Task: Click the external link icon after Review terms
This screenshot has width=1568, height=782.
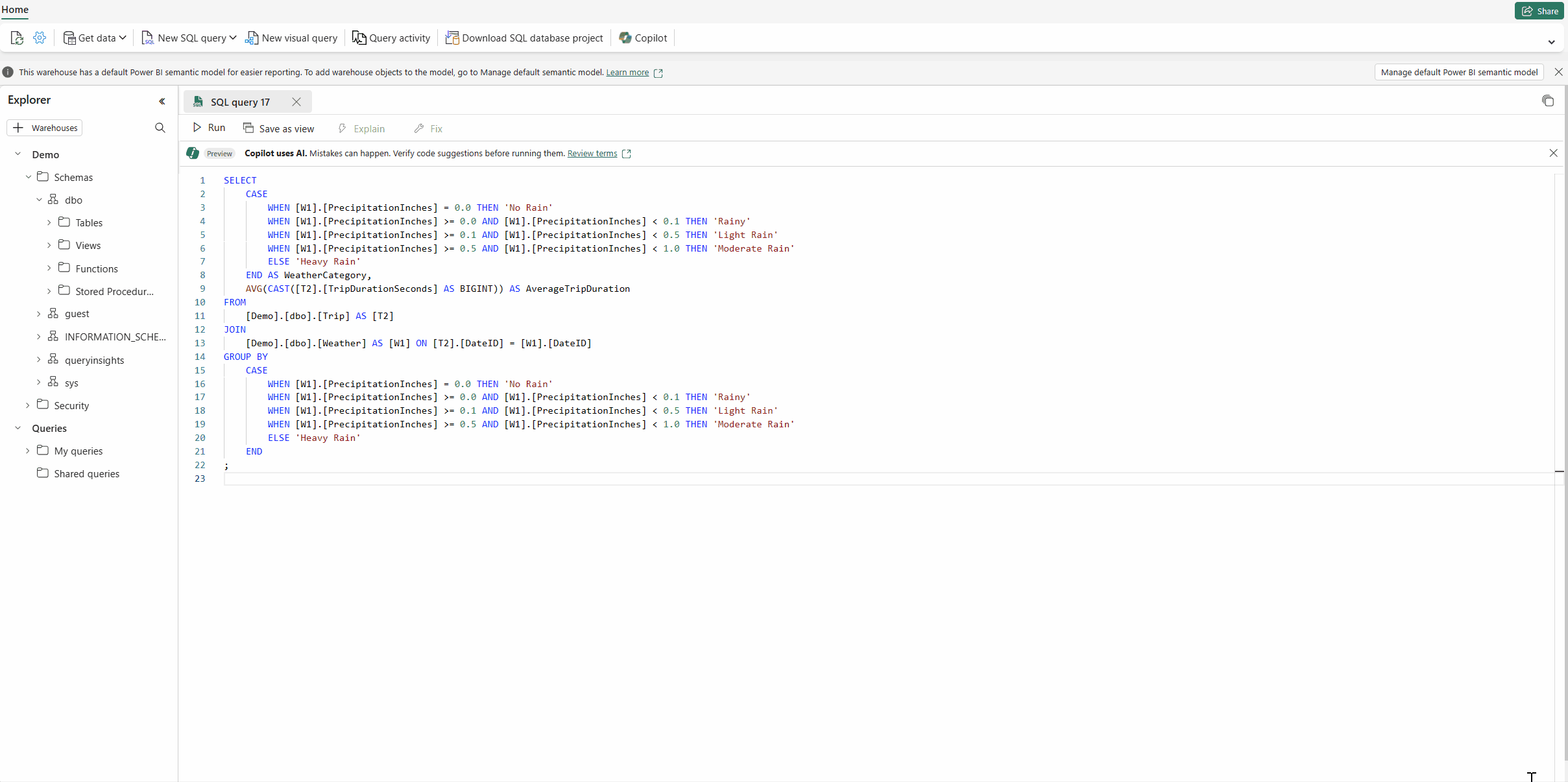Action: [x=626, y=154]
